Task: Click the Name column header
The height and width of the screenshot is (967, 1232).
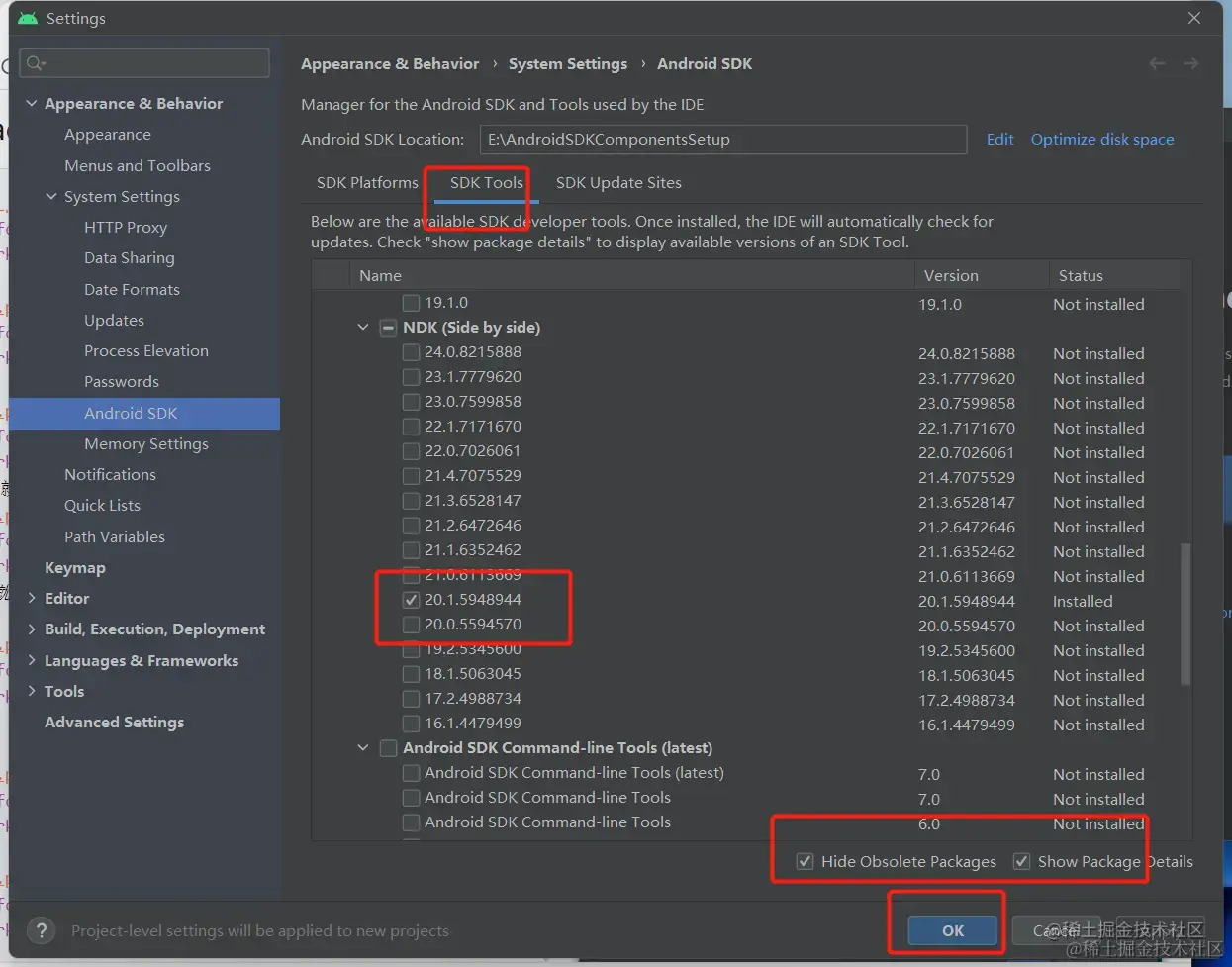Action: [x=632, y=275]
